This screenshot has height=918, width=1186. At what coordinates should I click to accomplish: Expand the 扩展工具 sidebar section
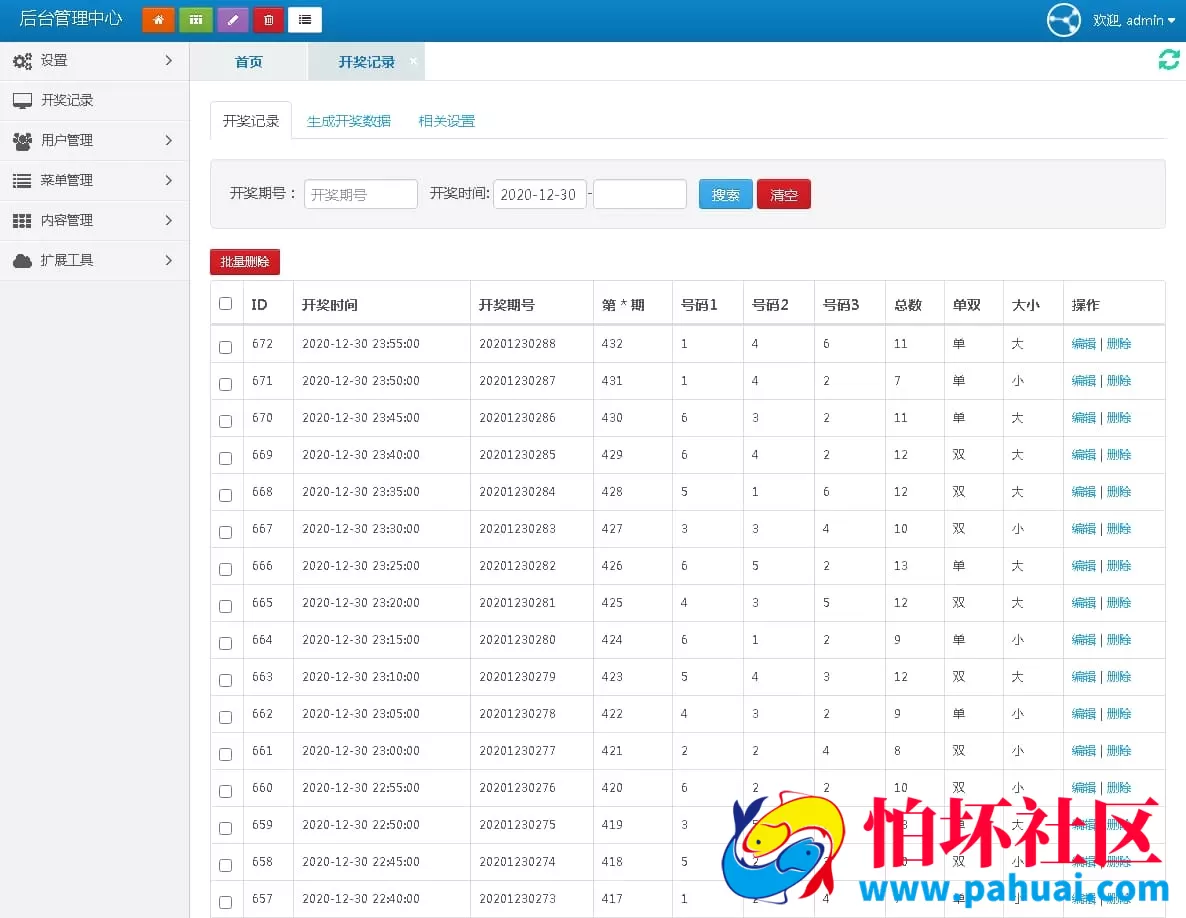point(94,260)
